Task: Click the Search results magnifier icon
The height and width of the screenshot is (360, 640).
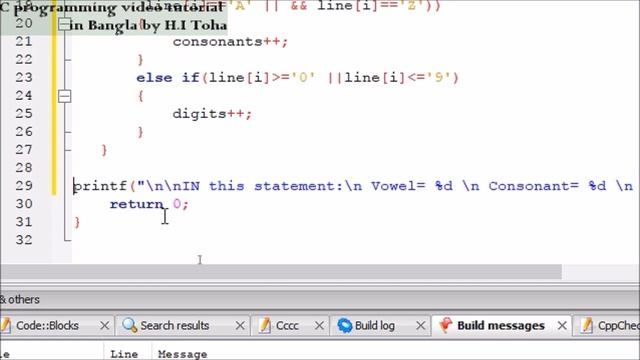Action: coord(129,325)
